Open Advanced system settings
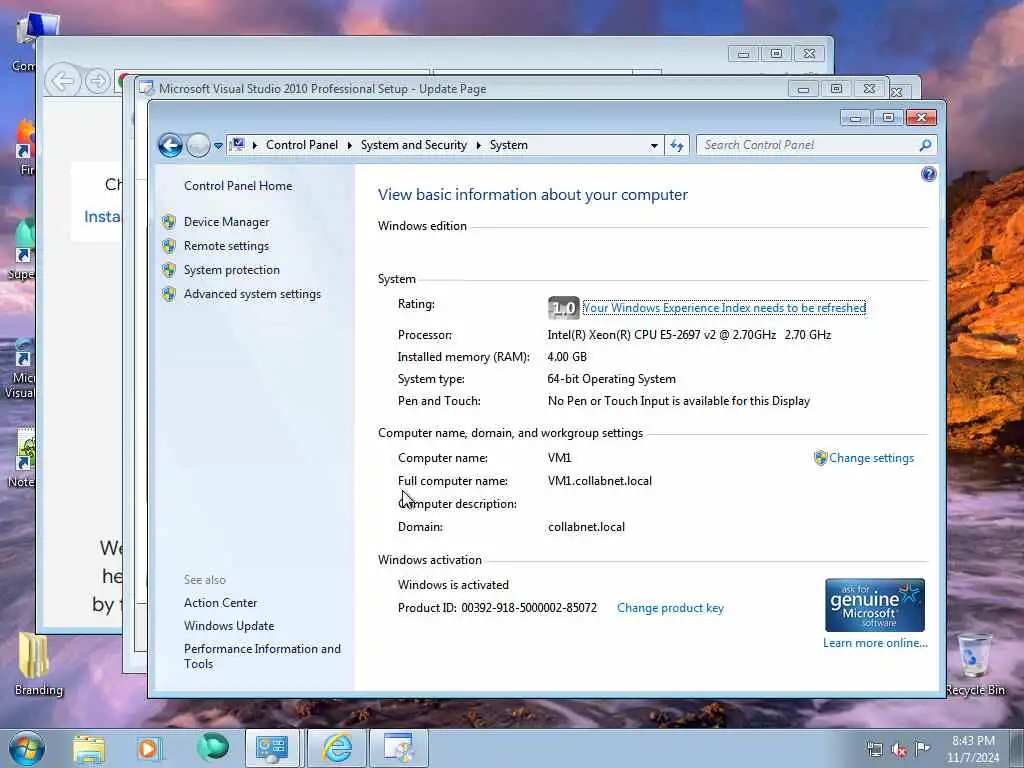Image resolution: width=1024 pixels, height=768 pixels. [252, 295]
